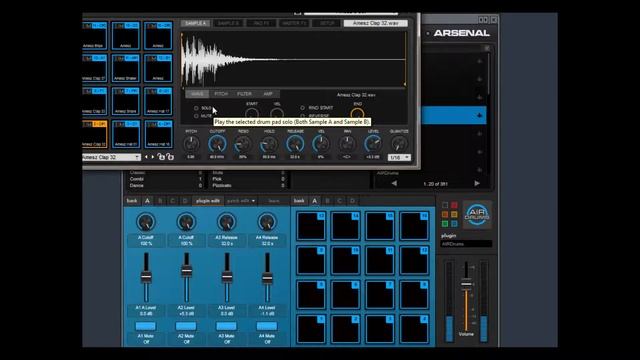Toggle the A2 Mute button
Image resolution: width=640 pixels, height=360 pixels.
tap(186, 326)
